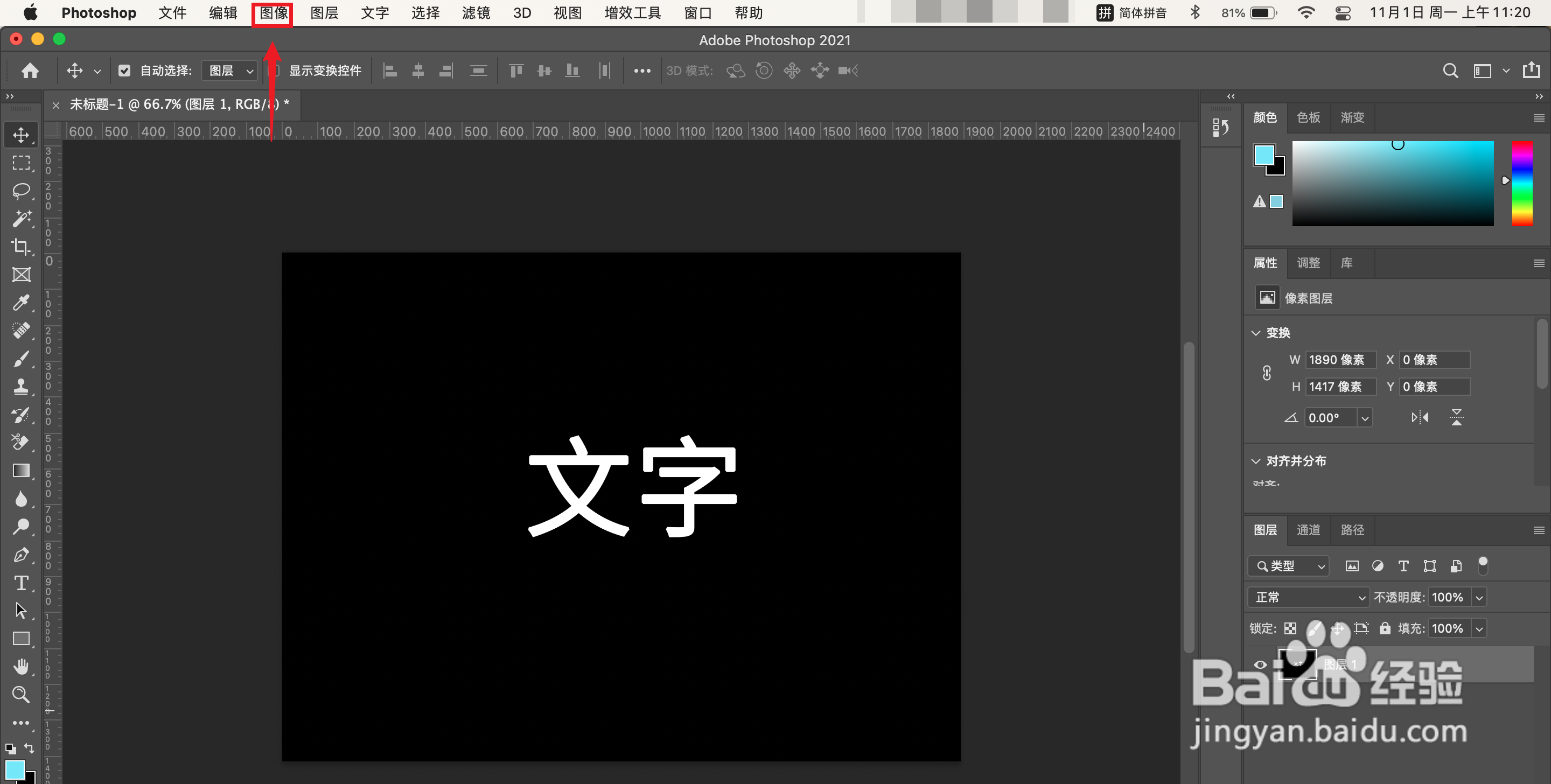Open the 类型 layer filter dropdown

[x=1289, y=566]
